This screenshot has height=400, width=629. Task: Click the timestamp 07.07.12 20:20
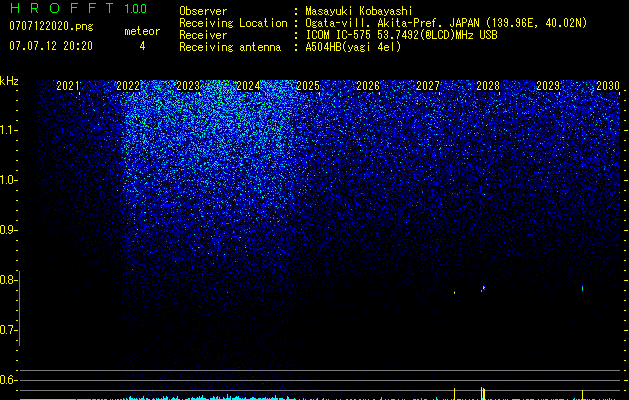pos(51,46)
